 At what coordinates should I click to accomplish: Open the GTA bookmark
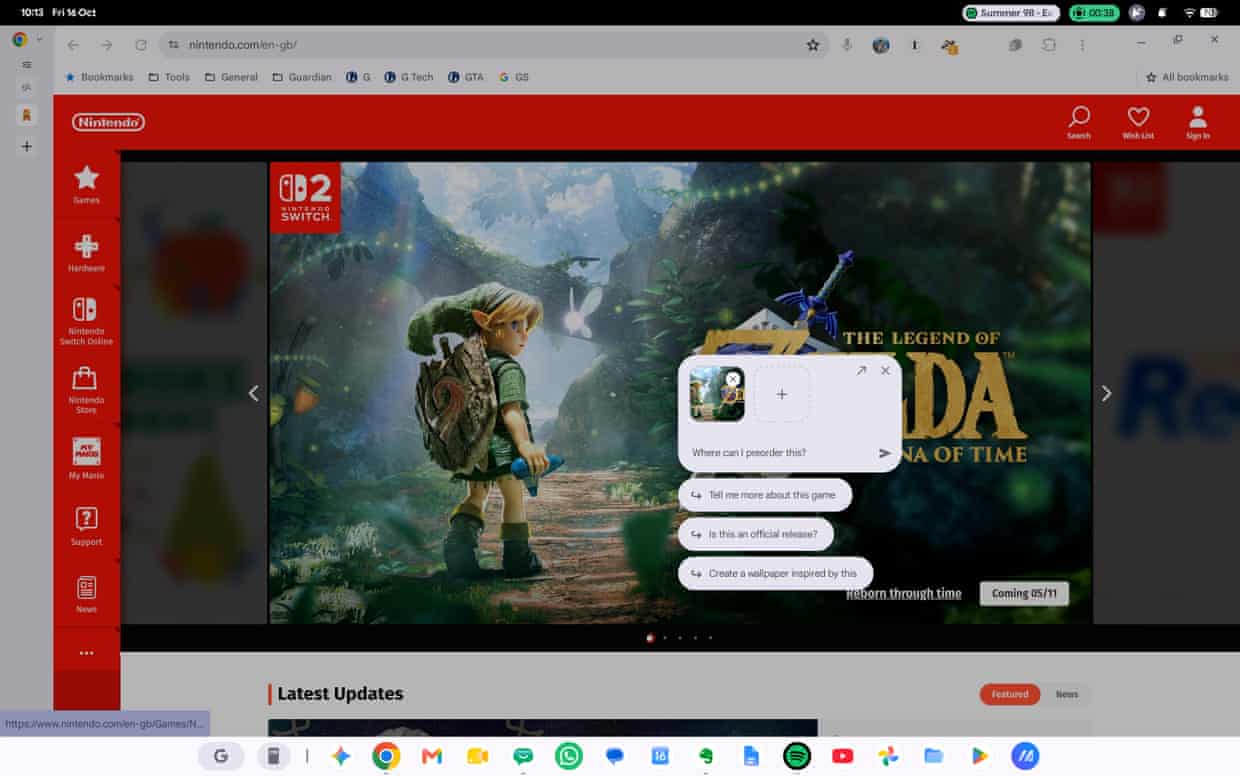coord(466,77)
